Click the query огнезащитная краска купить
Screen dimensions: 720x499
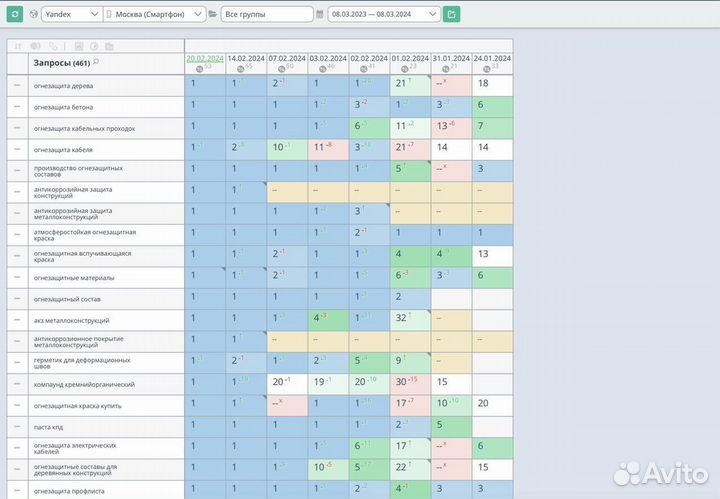click(78, 405)
